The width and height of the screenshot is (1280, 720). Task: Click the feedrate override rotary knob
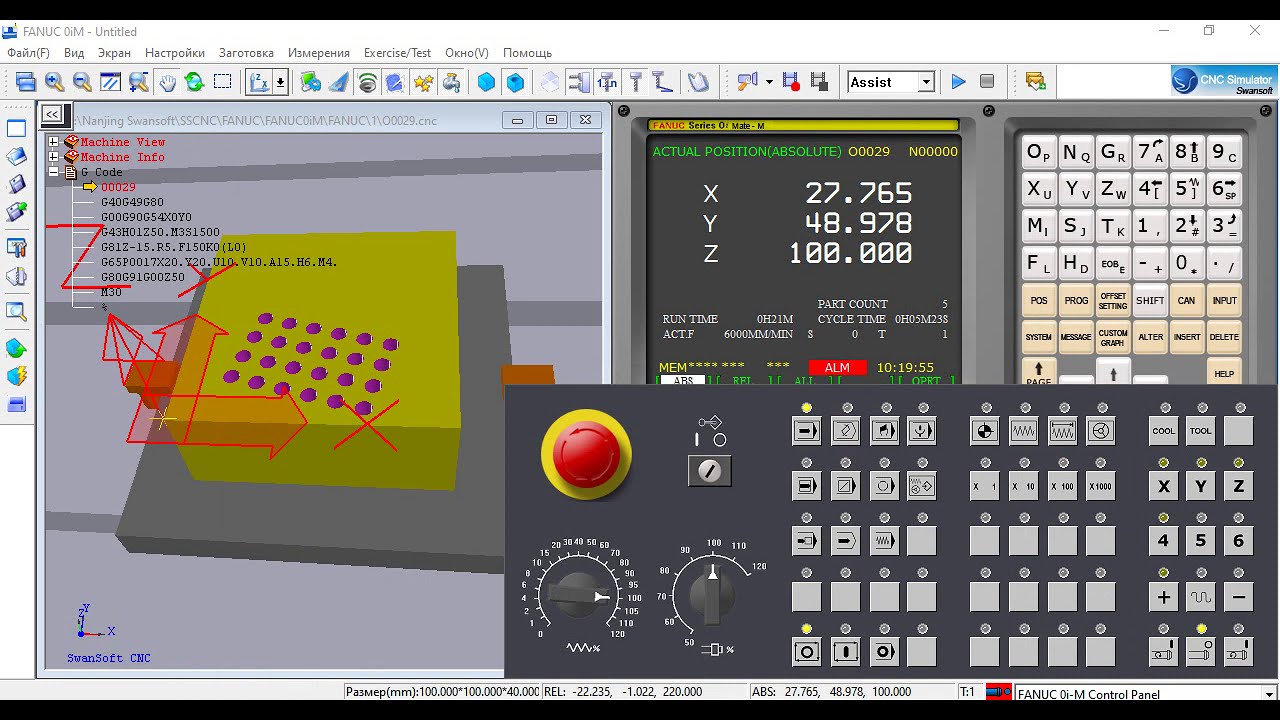(576, 595)
